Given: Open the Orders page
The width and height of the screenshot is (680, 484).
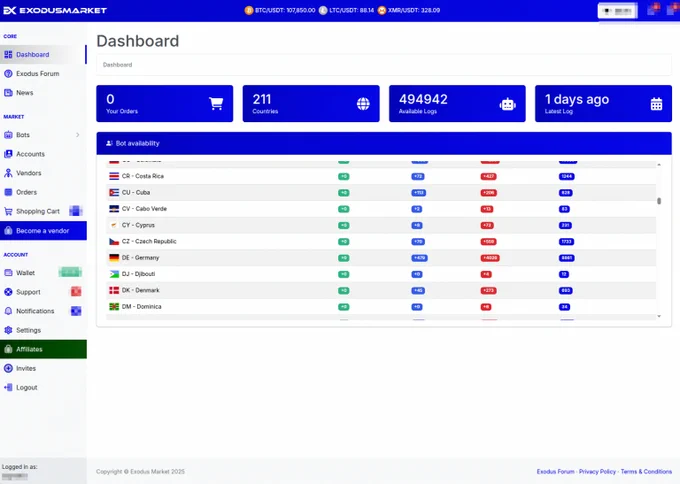Looking at the screenshot, I should click(43, 192).
